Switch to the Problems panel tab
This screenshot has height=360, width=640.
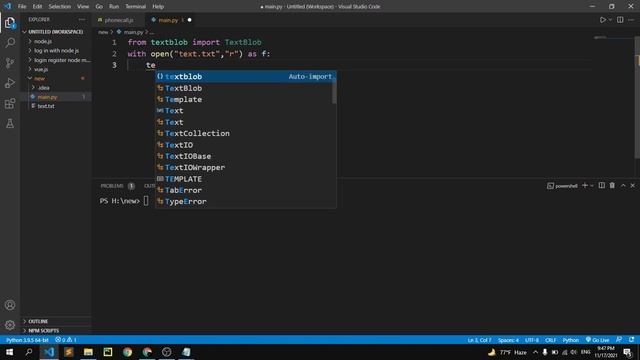(111, 186)
